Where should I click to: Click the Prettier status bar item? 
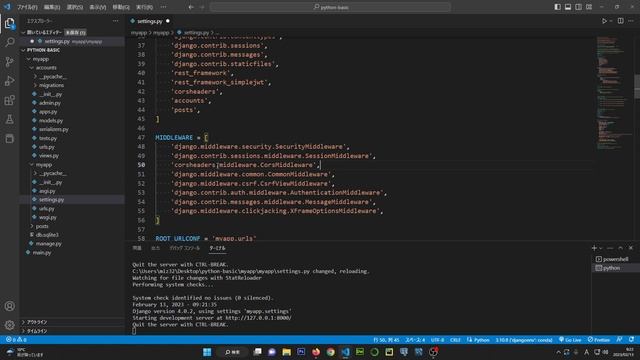599,340
